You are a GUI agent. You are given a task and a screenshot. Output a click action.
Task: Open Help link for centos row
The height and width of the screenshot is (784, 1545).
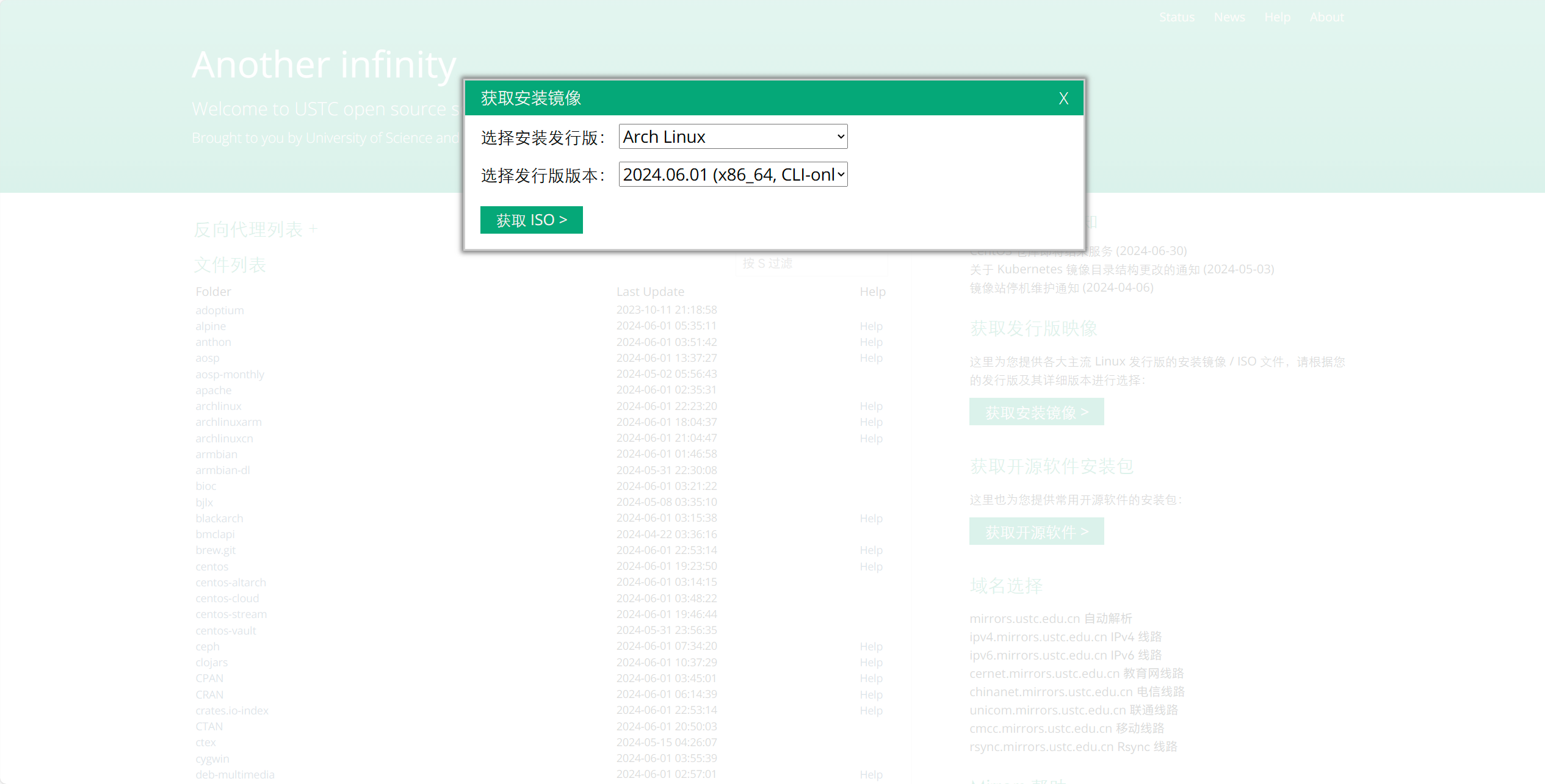(x=871, y=566)
